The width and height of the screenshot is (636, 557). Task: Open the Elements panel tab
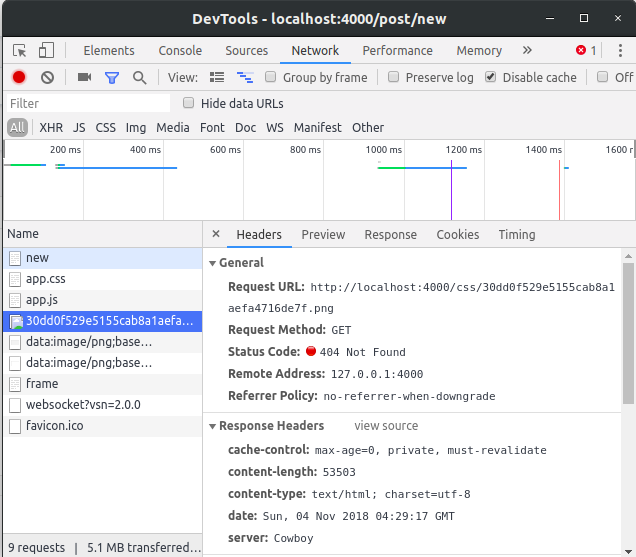(x=109, y=50)
